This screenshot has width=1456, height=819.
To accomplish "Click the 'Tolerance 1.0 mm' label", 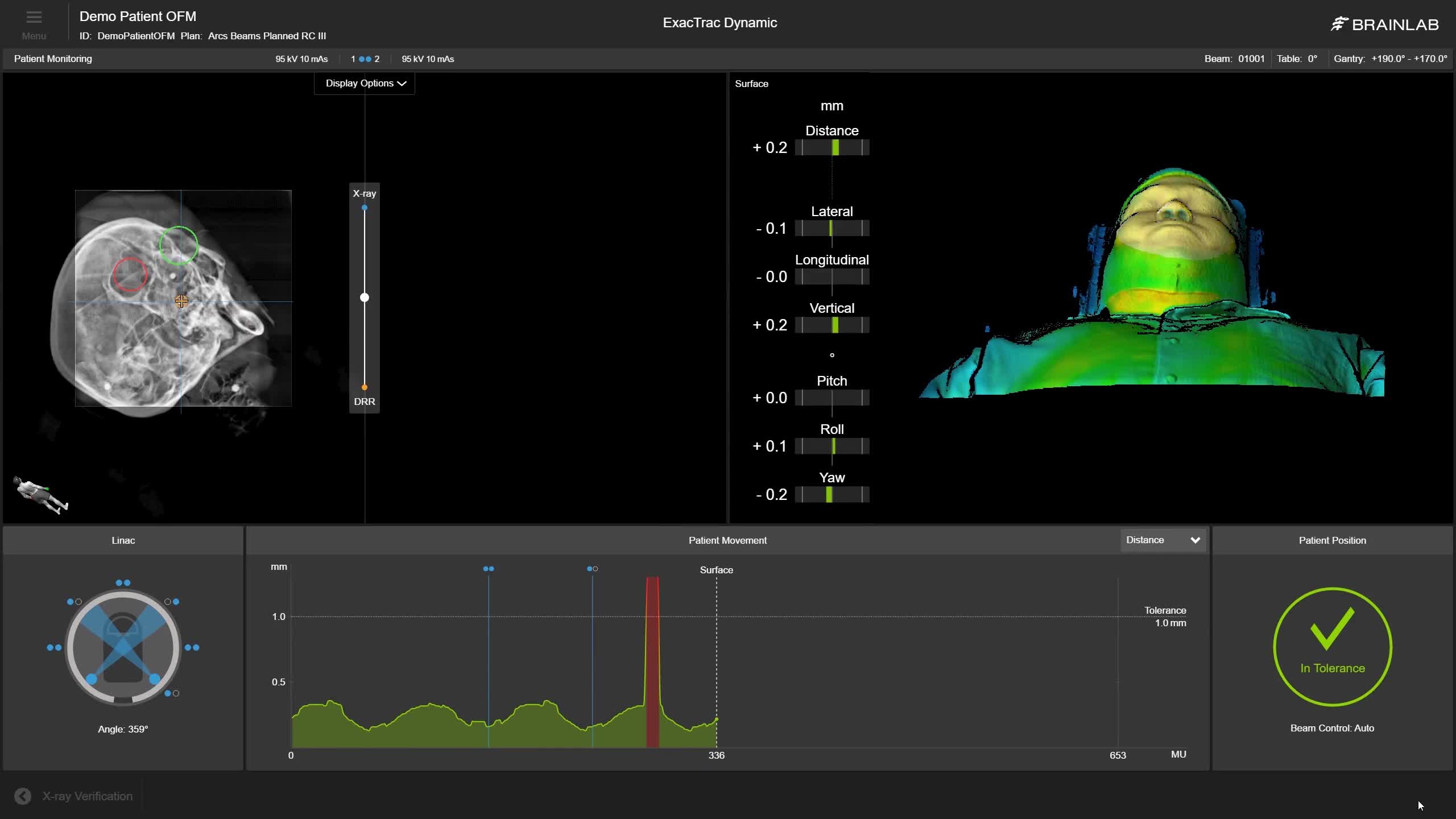I will pyautogui.click(x=1165, y=617).
